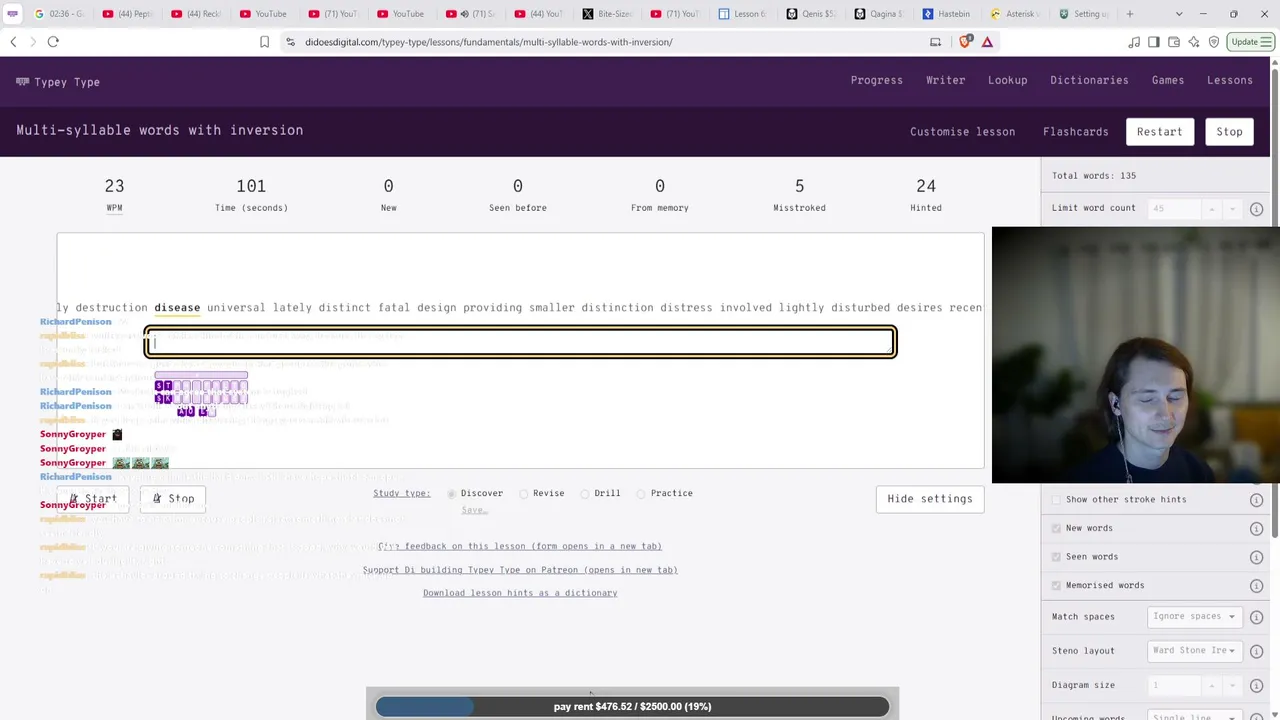Open the Upcoming words dropdown
1280x720 pixels.
pyautogui.click(x=1194, y=716)
